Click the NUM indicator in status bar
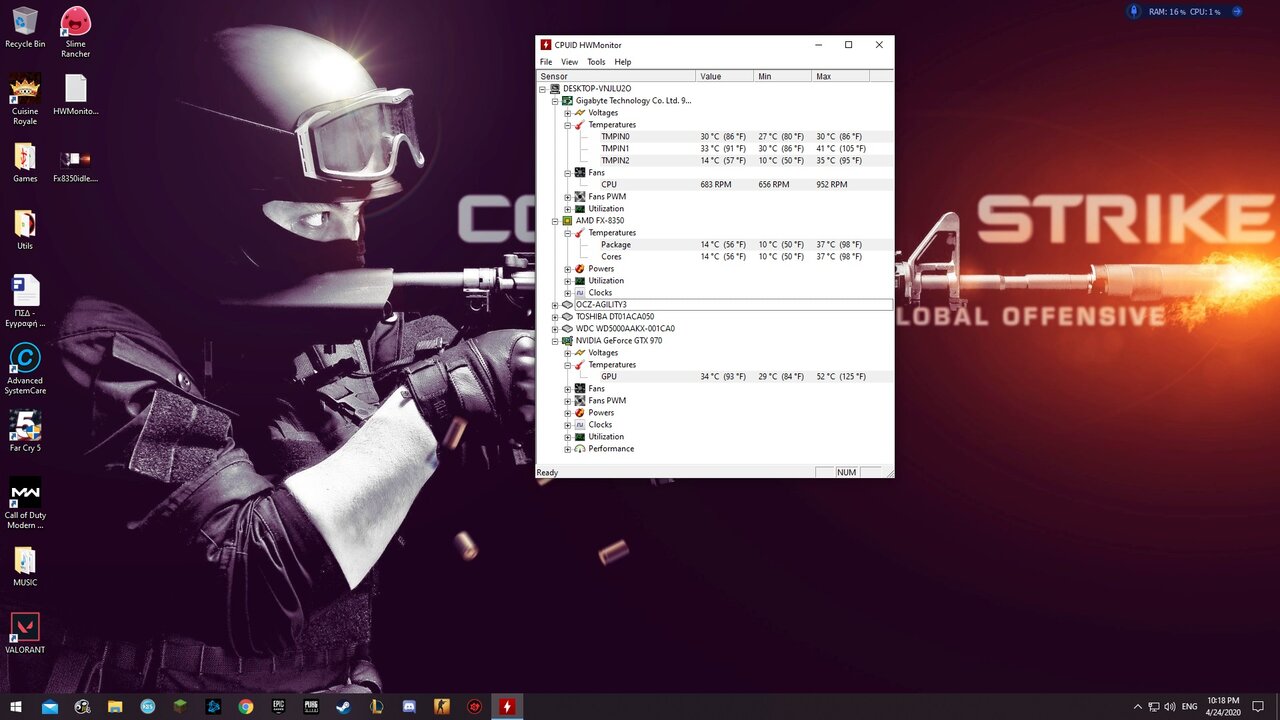This screenshot has height=720, width=1280. [x=847, y=472]
